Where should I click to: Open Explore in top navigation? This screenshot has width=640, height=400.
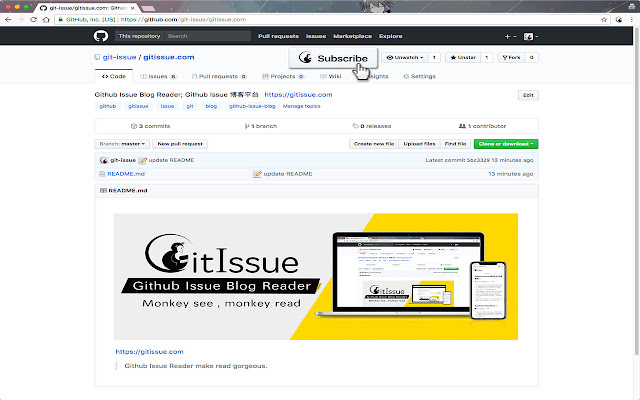pos(391,36)
